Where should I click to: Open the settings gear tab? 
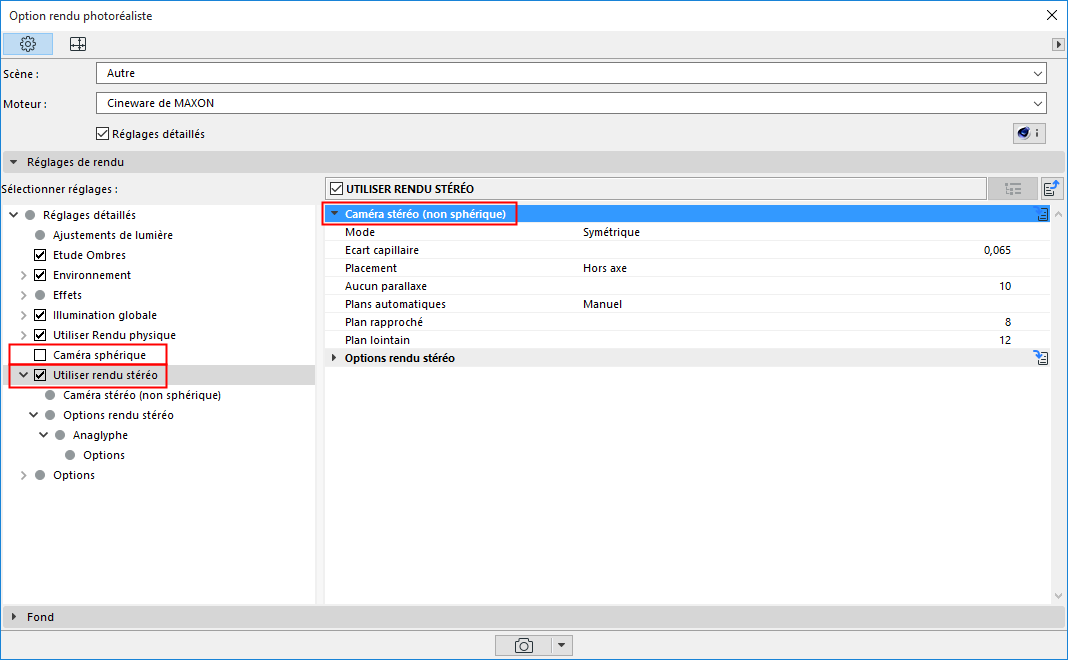point(28,44)
